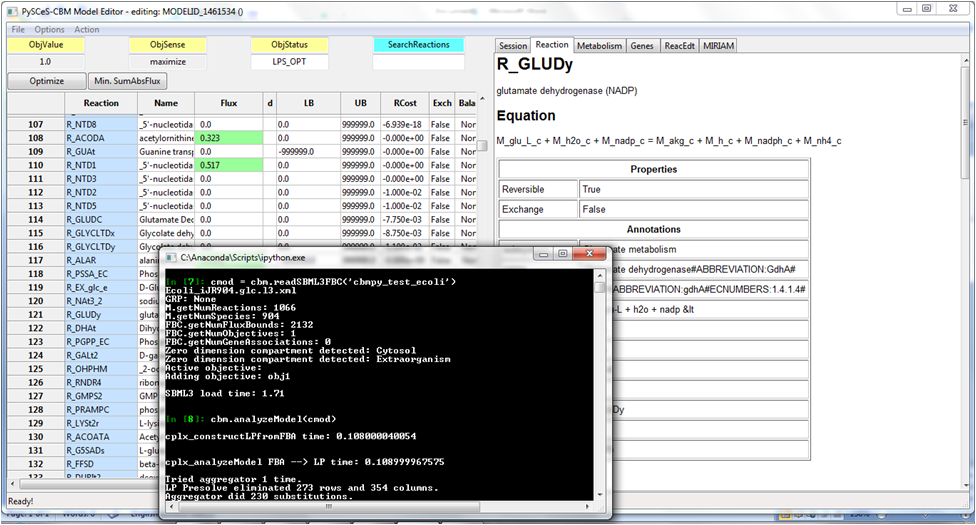
Task: Click the Min. SumAbsFlux button
Action: (x=129, y=81)
